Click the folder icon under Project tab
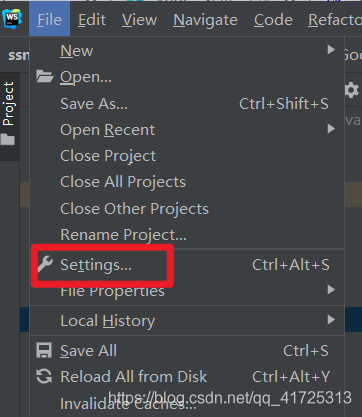 click(x=8, y=139)
